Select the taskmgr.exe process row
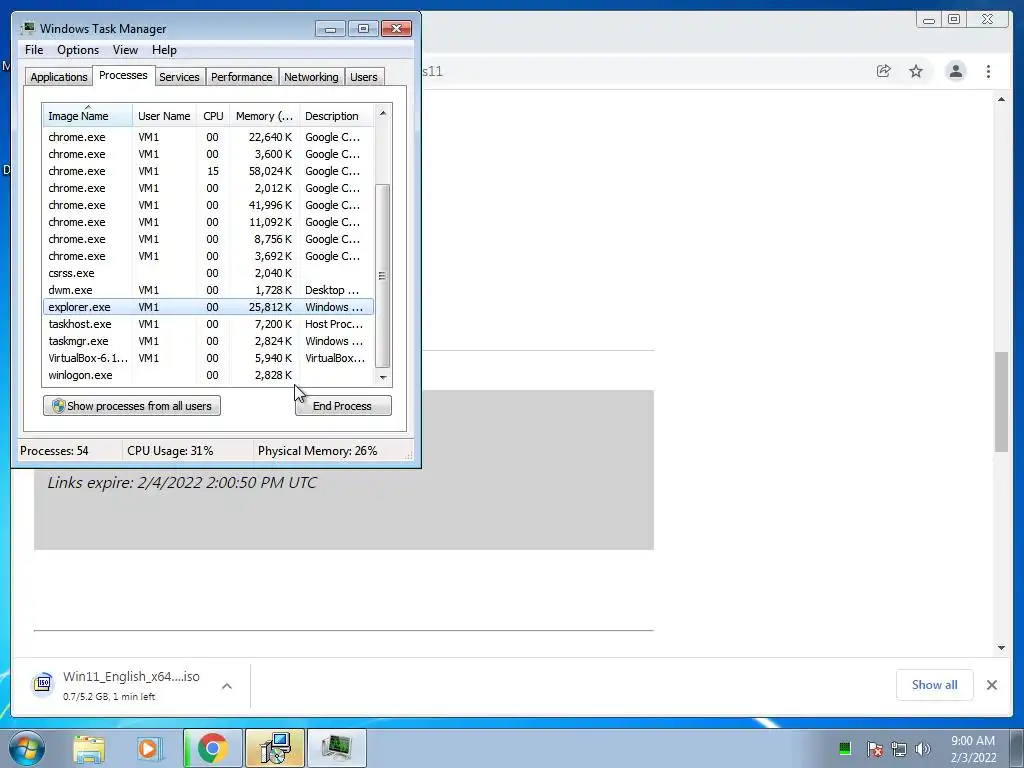 coord(208,341)
